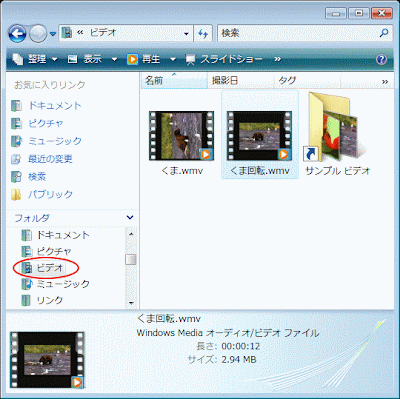Refresh the folder with the refresh button
This screenshot has width=400, height=399.
pyautogui.click(x=203, y=33)
